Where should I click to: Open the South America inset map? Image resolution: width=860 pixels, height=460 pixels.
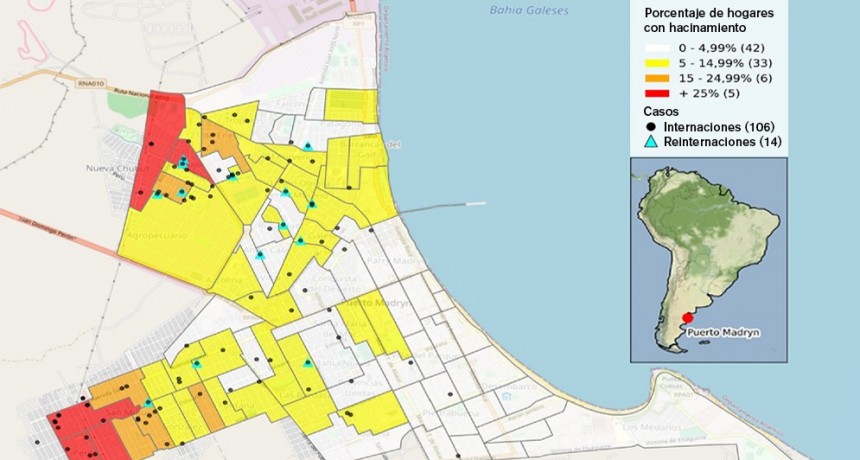[x=709, y=260]
